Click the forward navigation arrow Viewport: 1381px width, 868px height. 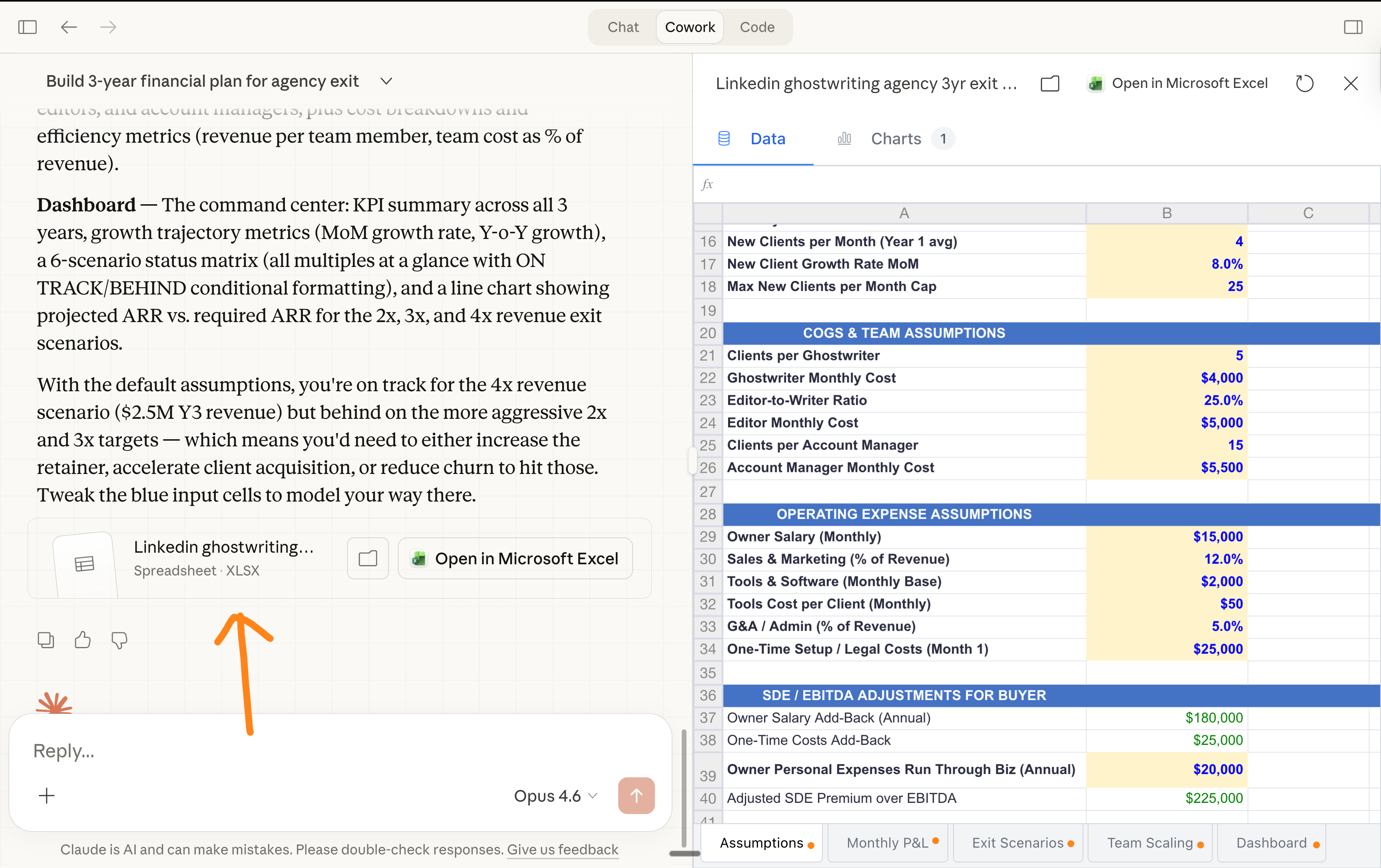tap(108, 27)
